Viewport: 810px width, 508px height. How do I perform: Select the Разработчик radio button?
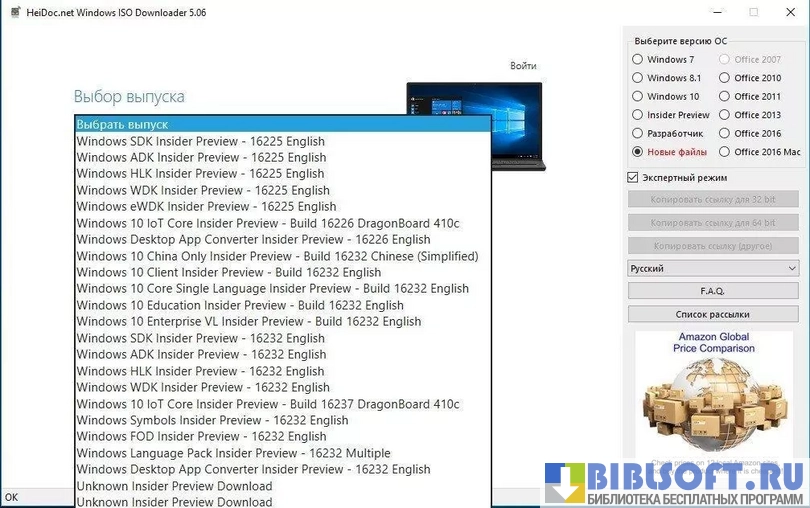[x=638, y=133]
